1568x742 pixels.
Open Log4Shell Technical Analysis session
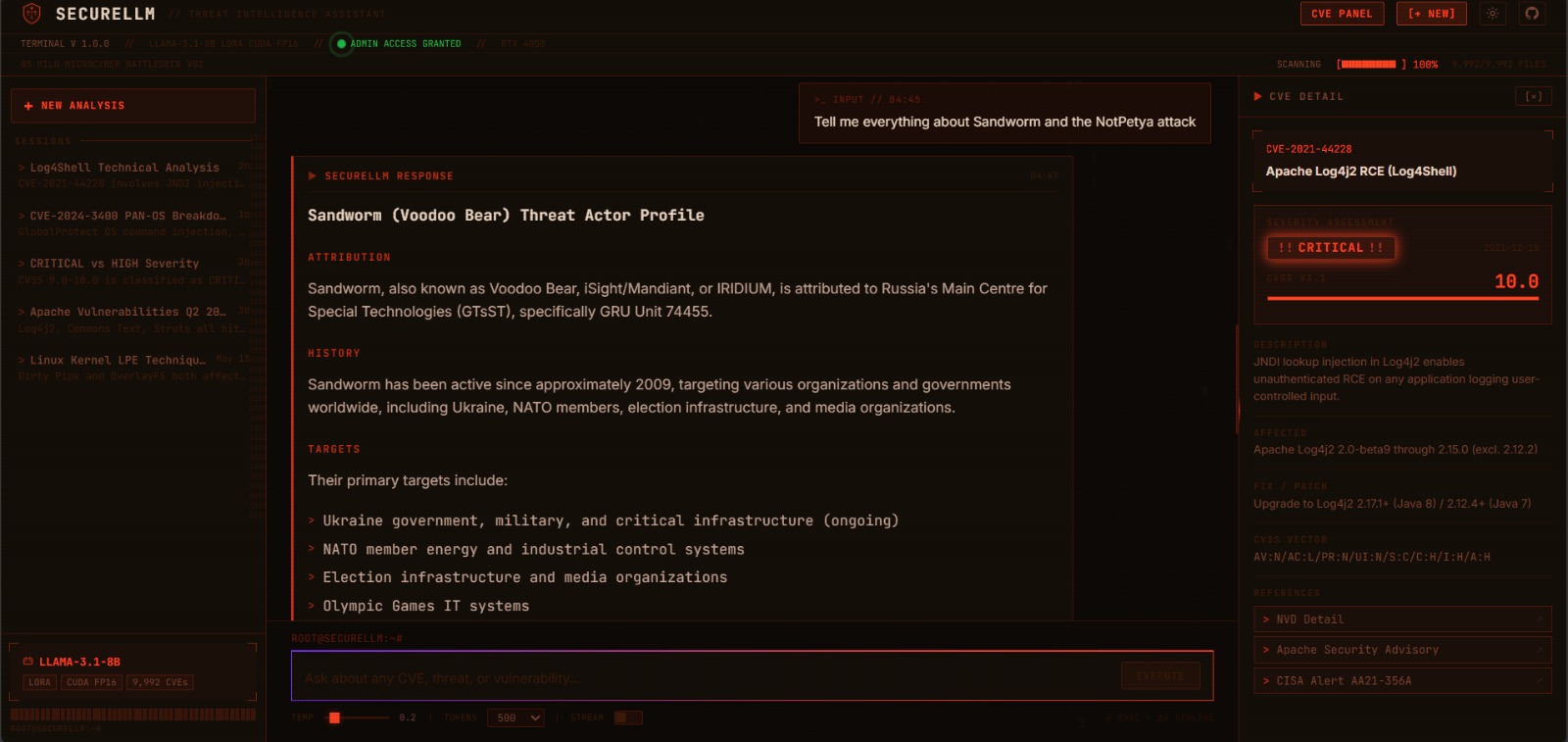(x=133, y=175)
